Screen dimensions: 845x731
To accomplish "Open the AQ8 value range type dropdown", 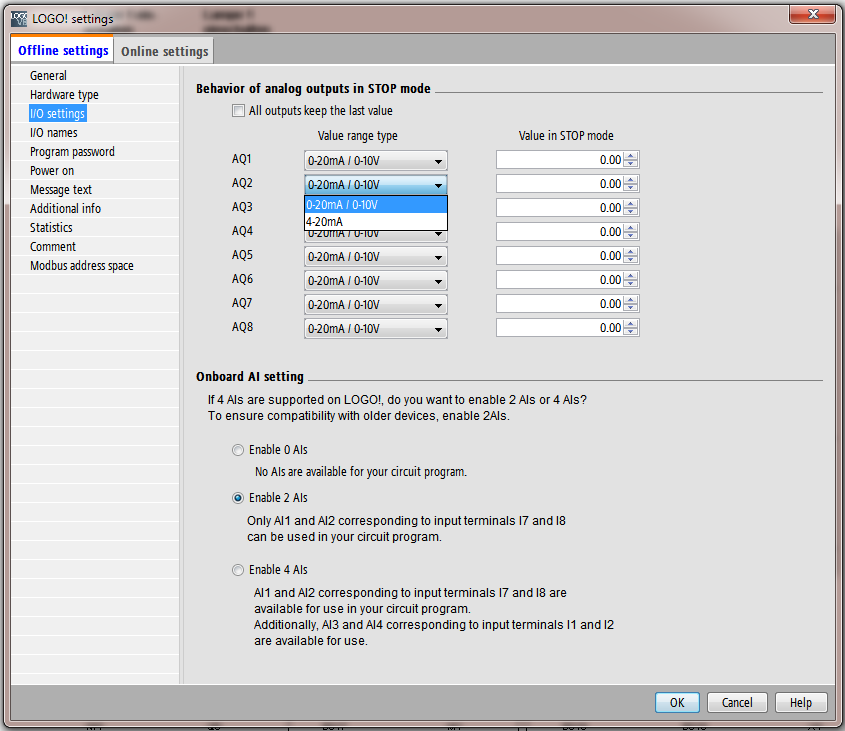I will 375,329.
